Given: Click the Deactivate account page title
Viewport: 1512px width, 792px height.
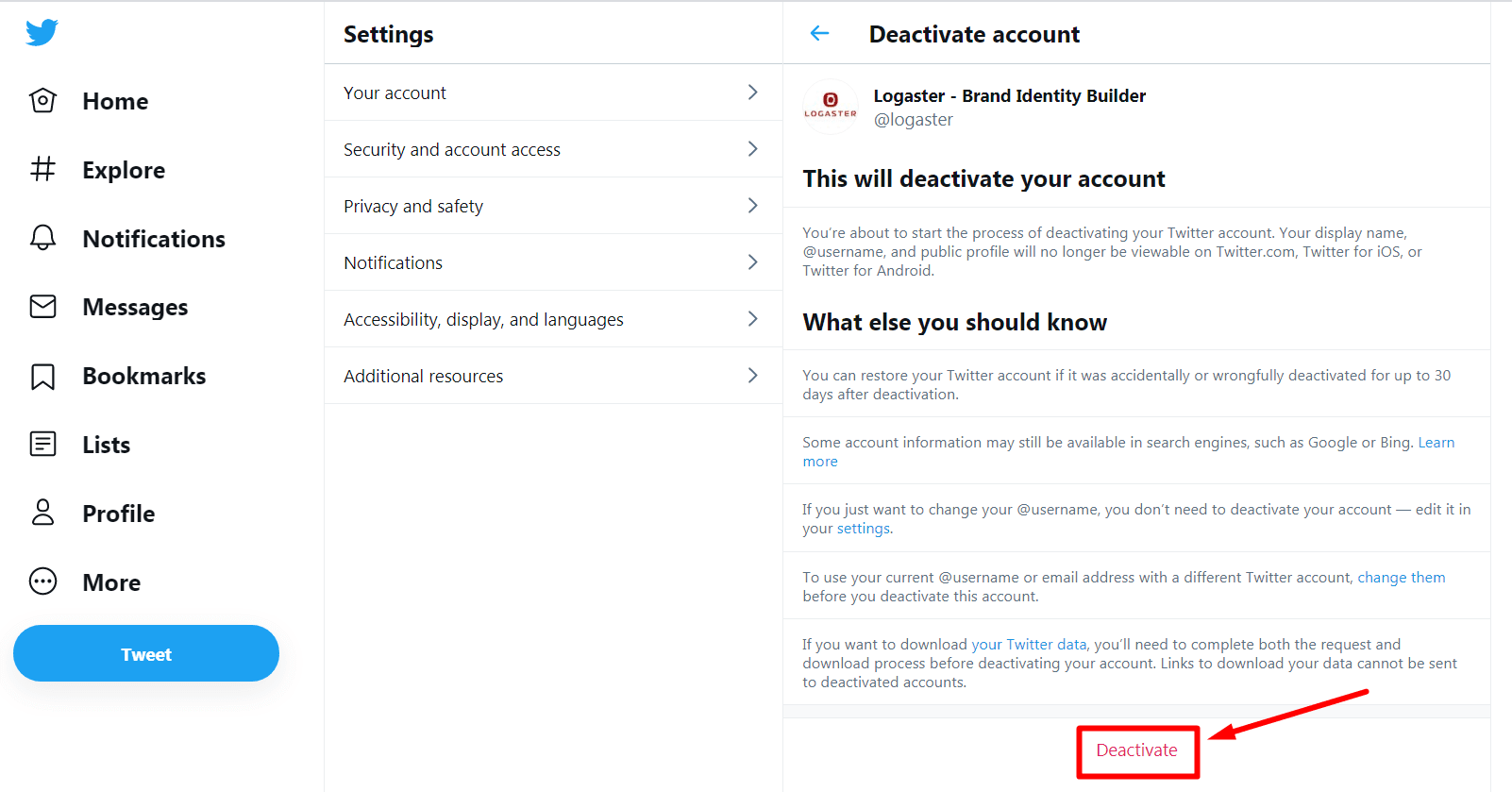Looking at the screenshot, I should pos(974,35).
